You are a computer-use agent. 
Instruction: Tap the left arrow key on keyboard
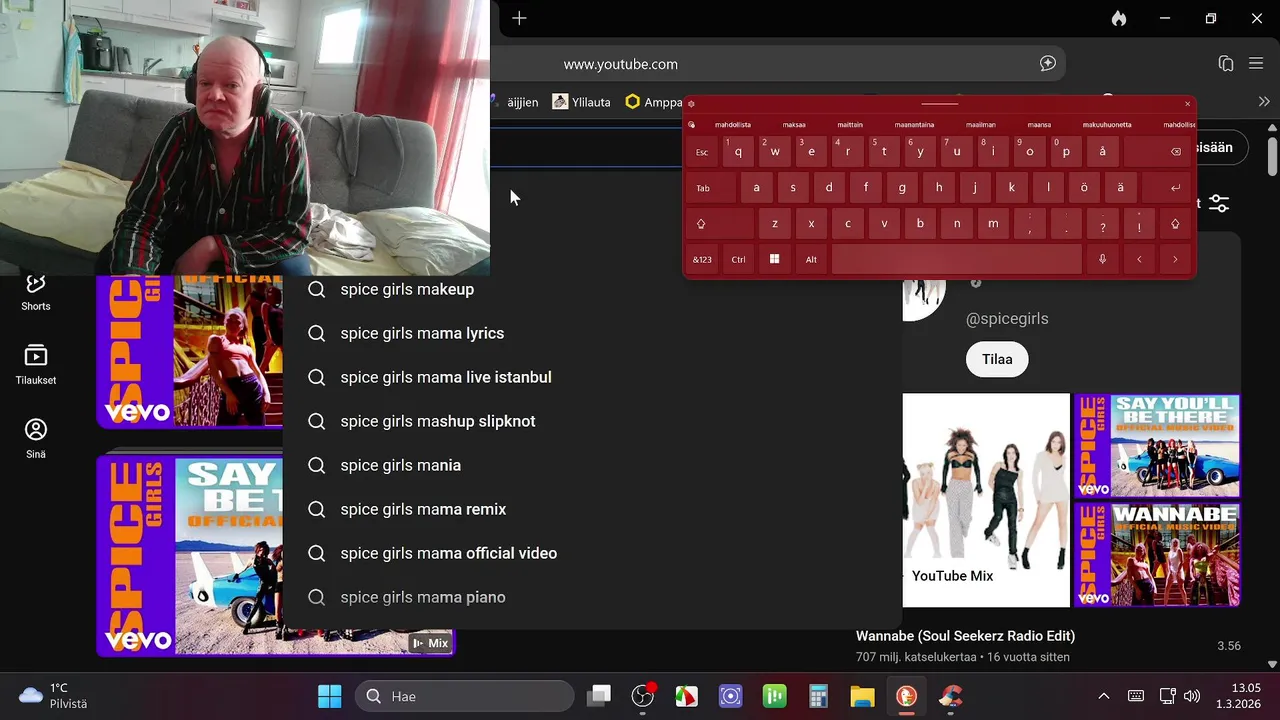[1139, 259]
